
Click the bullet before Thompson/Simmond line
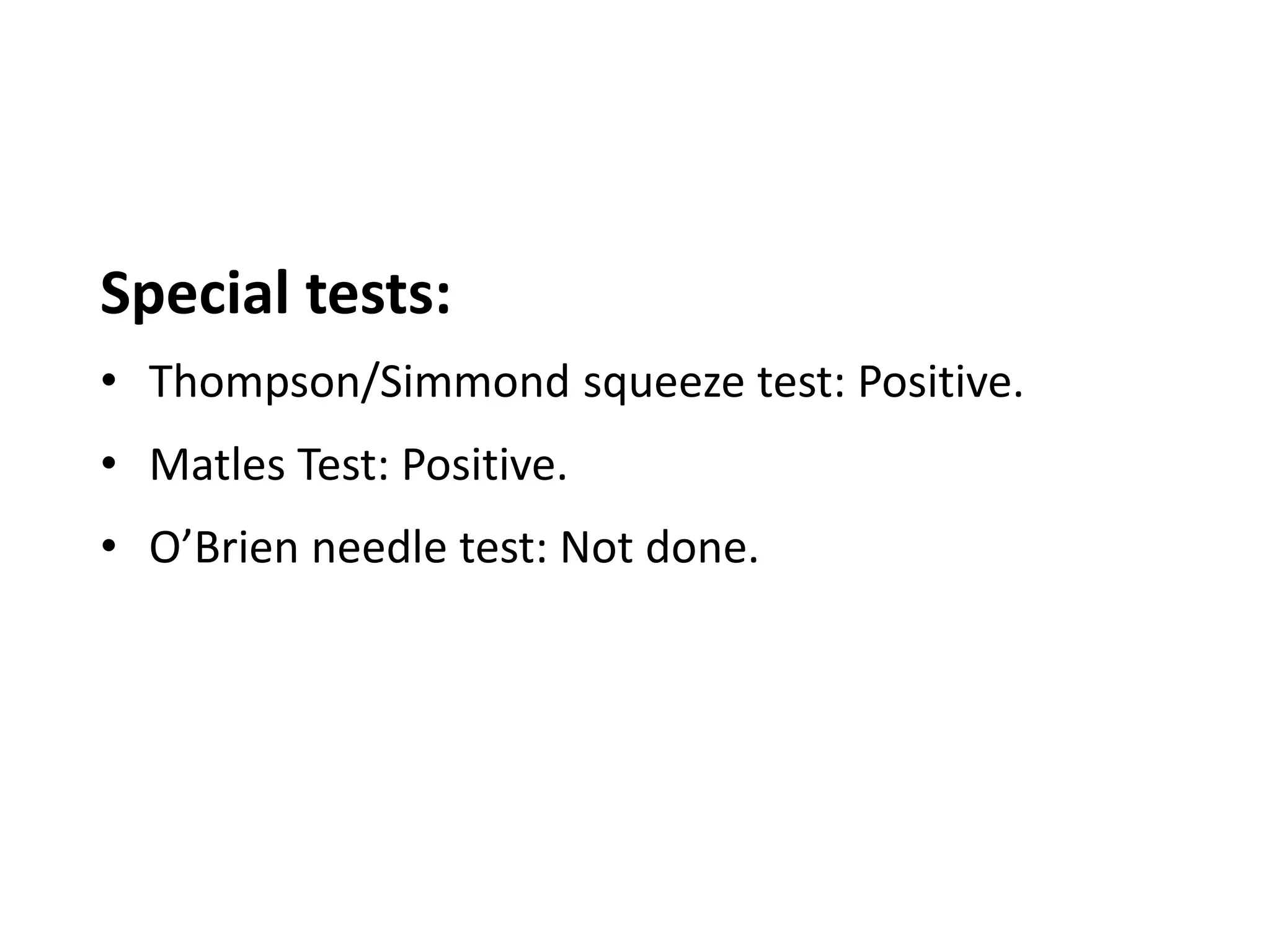(x=109, y=382)
